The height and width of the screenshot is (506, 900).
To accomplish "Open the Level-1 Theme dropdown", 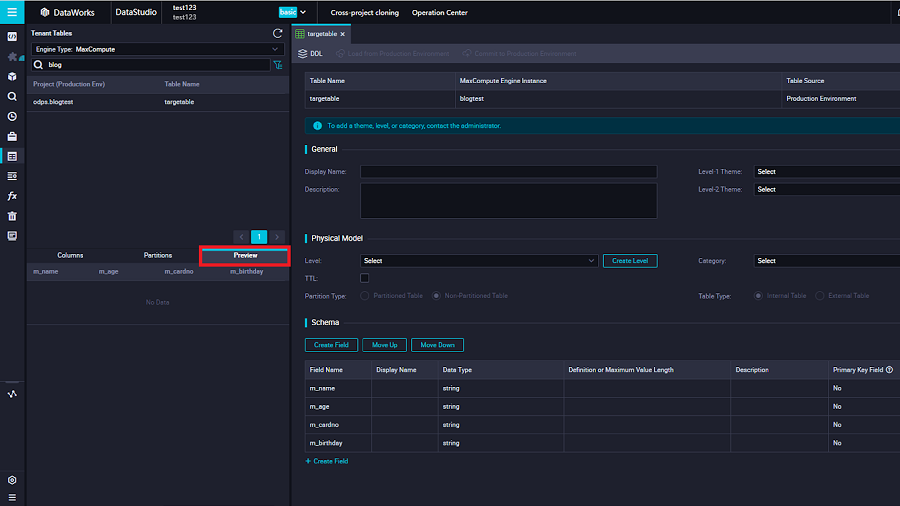I will tap(826, 172).
